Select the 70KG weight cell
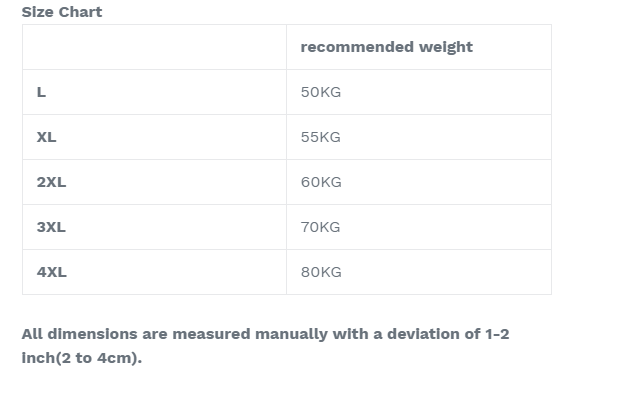 coord(419,227)
